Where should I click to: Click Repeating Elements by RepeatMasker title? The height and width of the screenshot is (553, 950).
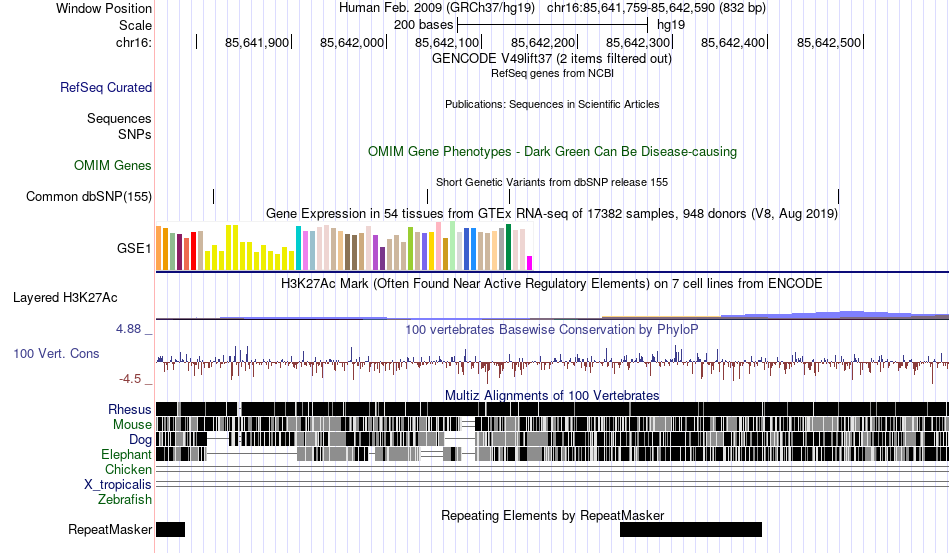click(552, 515)
